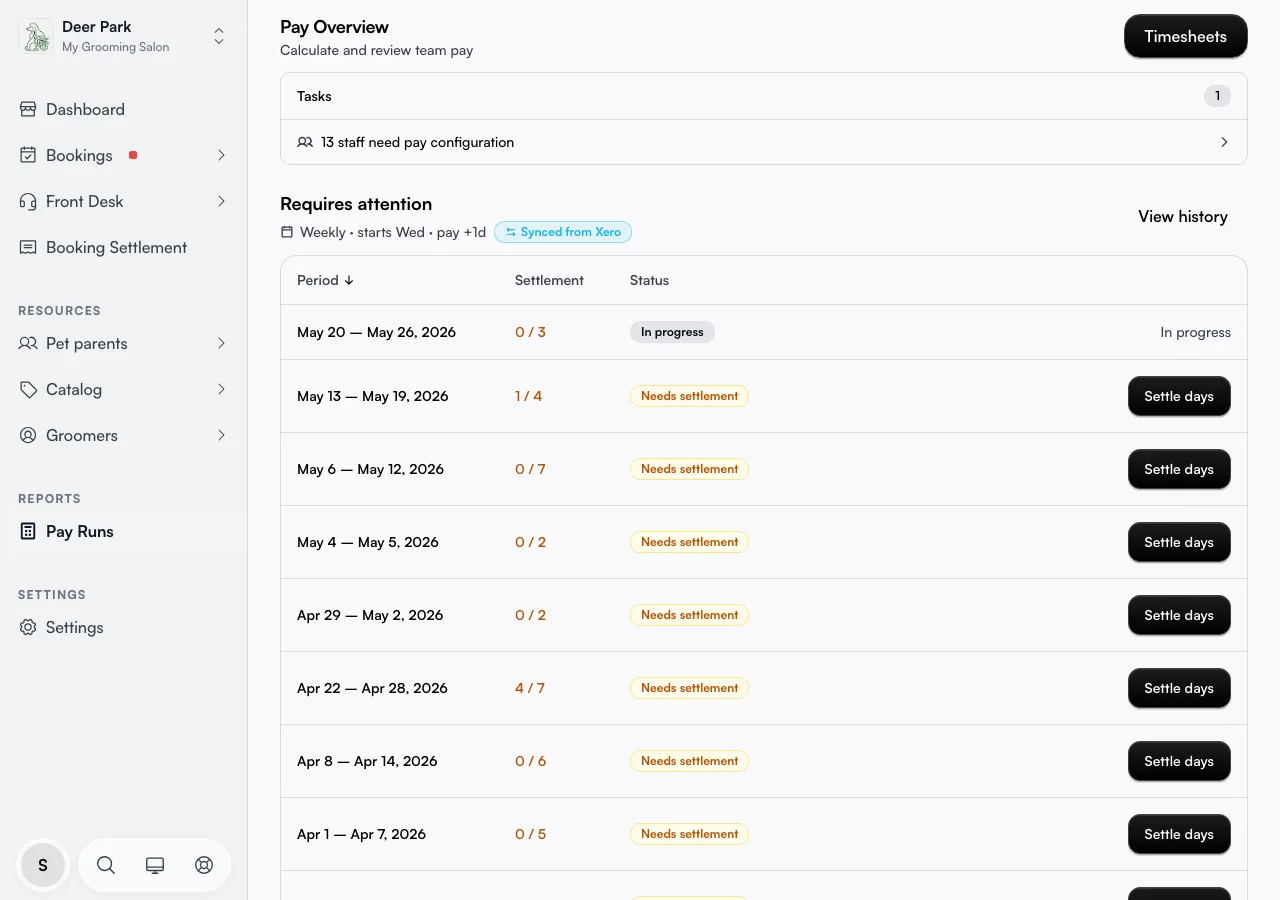Click the Settlement column header
1280x900 pixels.
pyautogui.click(x=549, y=281)
